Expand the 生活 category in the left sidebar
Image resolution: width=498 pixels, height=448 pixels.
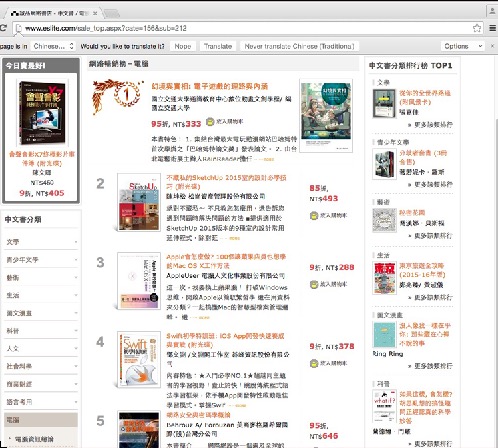coord(41,295)
